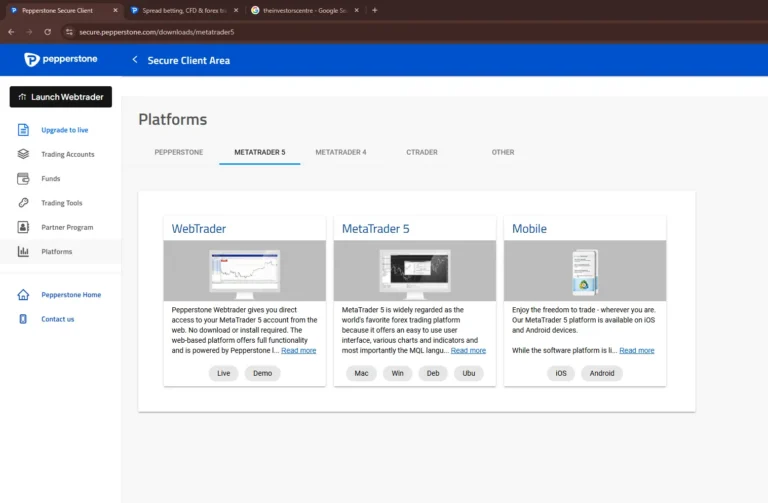Go to Pepperstone Home house icon
The image size is (768, 503).
23,295
